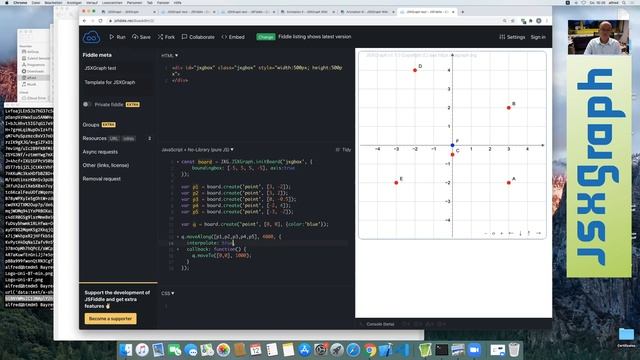Save the fiddle
Screen dimensions: 640x360
(141, 37)
